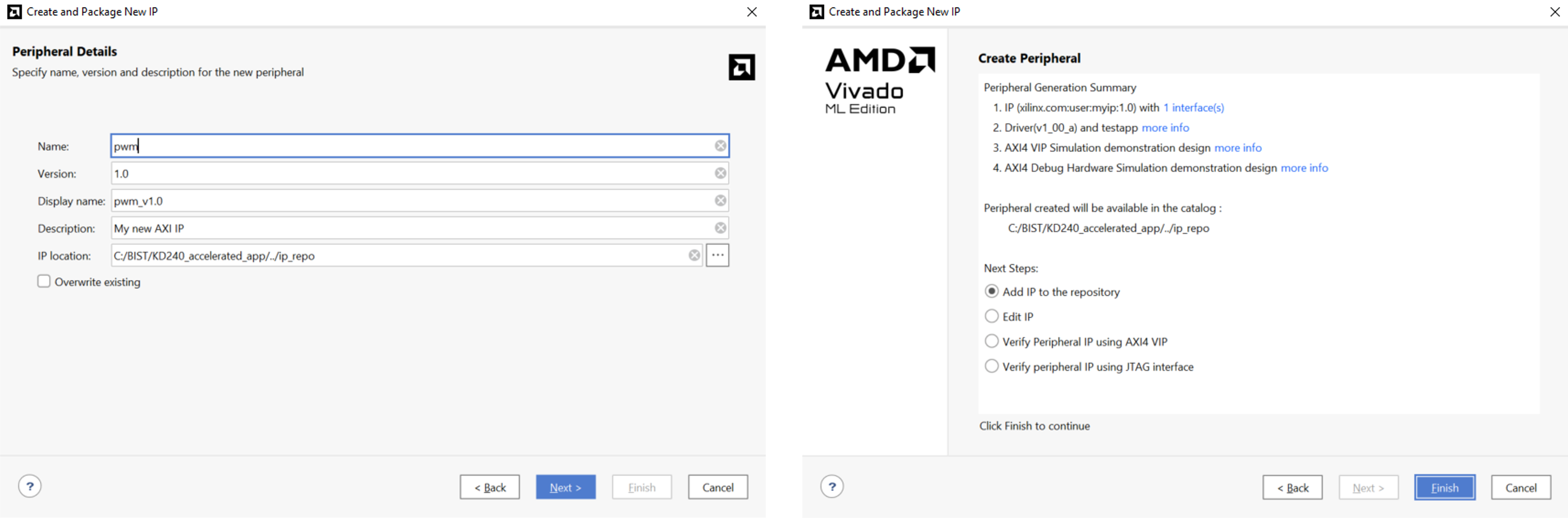The height and width of the screenshot is (518, 1568).
Task: Click Next in Peripheral Details dialog
Action: 565,487
